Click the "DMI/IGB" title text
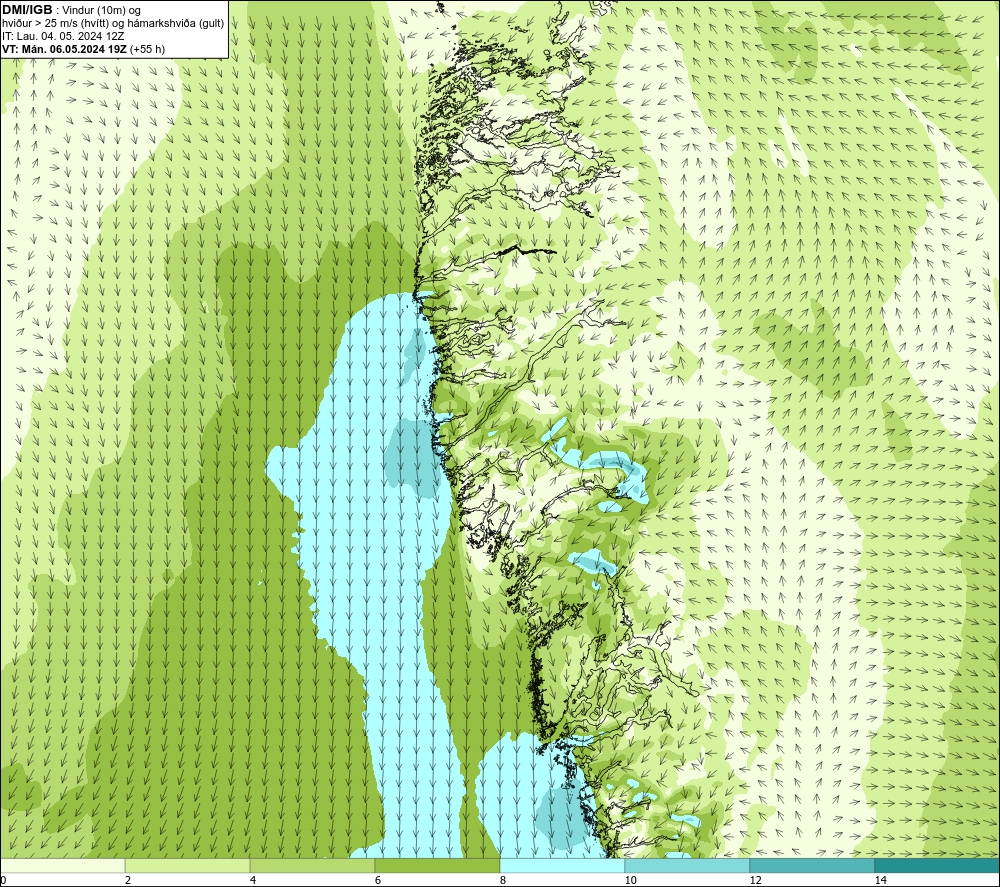1000x887 pixels. coord(27,10)
